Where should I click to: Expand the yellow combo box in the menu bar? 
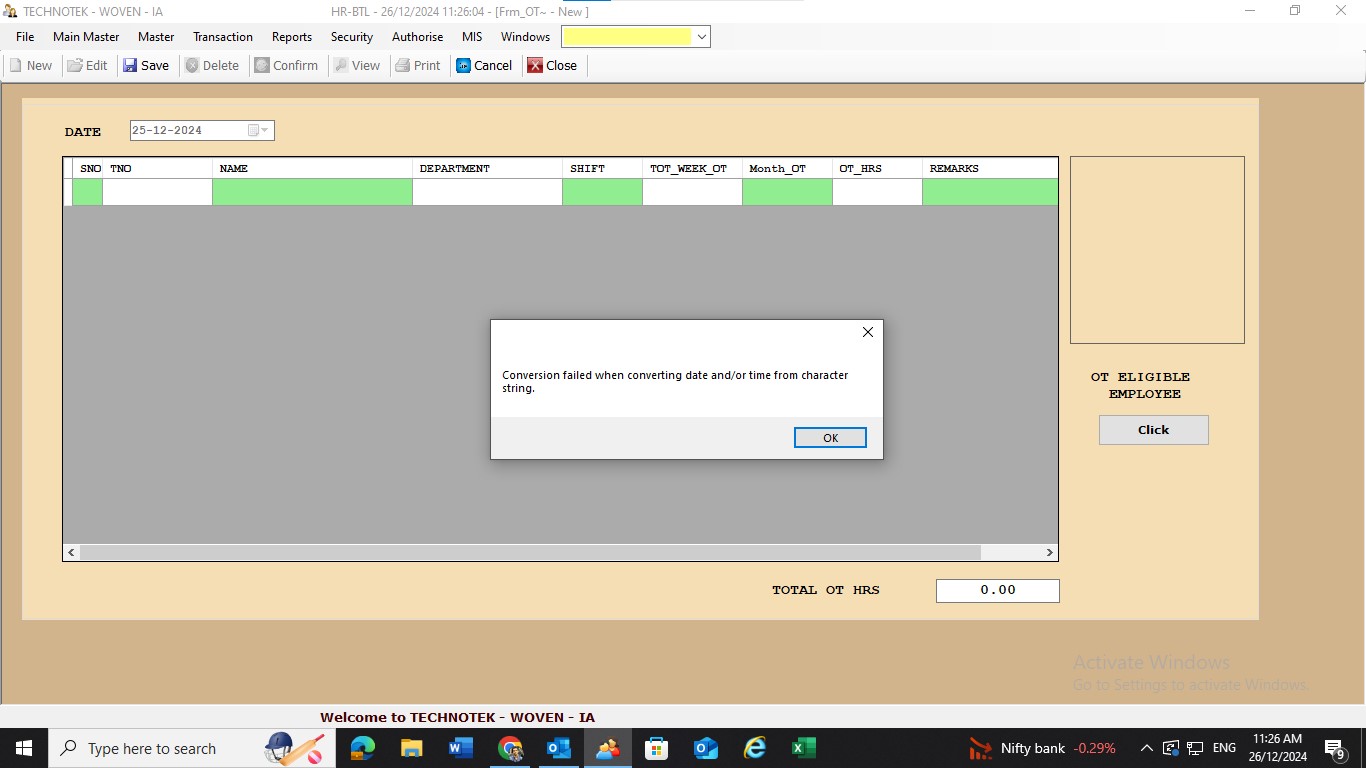[x=701, y=37]
